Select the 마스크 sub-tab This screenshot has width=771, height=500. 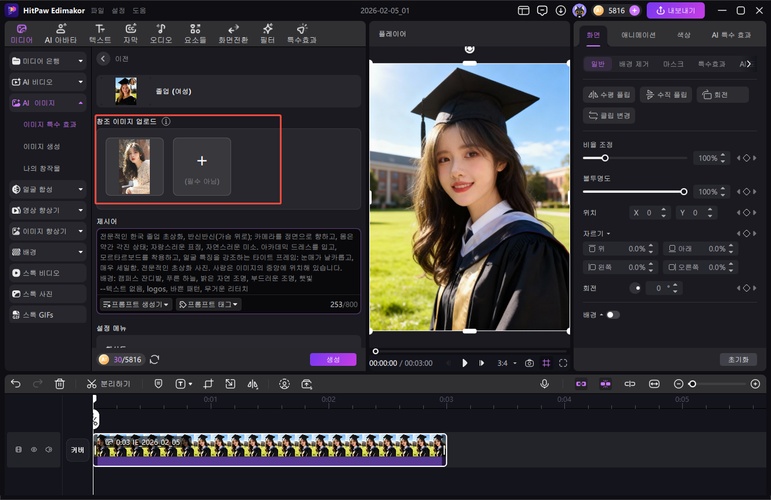coord(673,63)
